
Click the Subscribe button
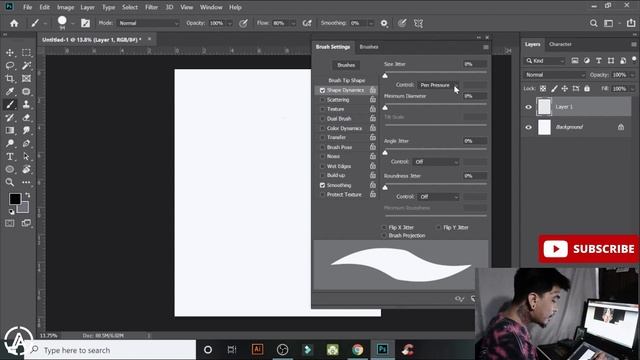588,249
